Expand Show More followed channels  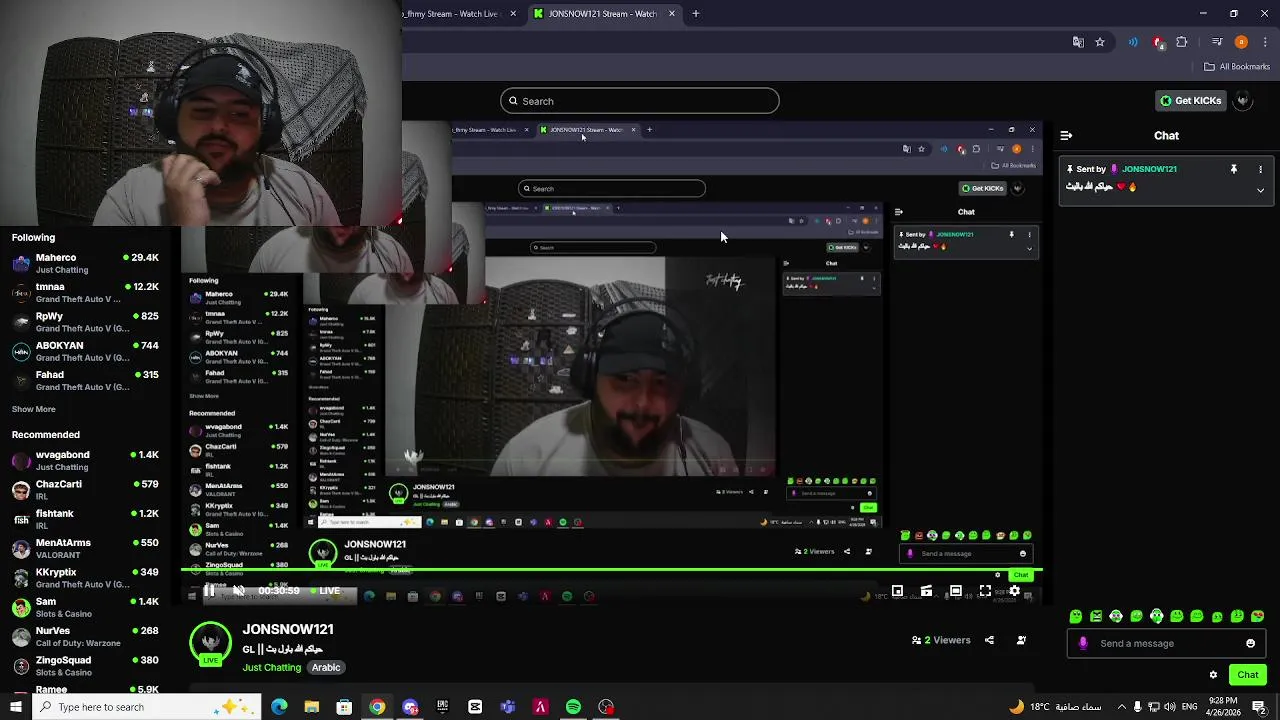tap(34, 409)
